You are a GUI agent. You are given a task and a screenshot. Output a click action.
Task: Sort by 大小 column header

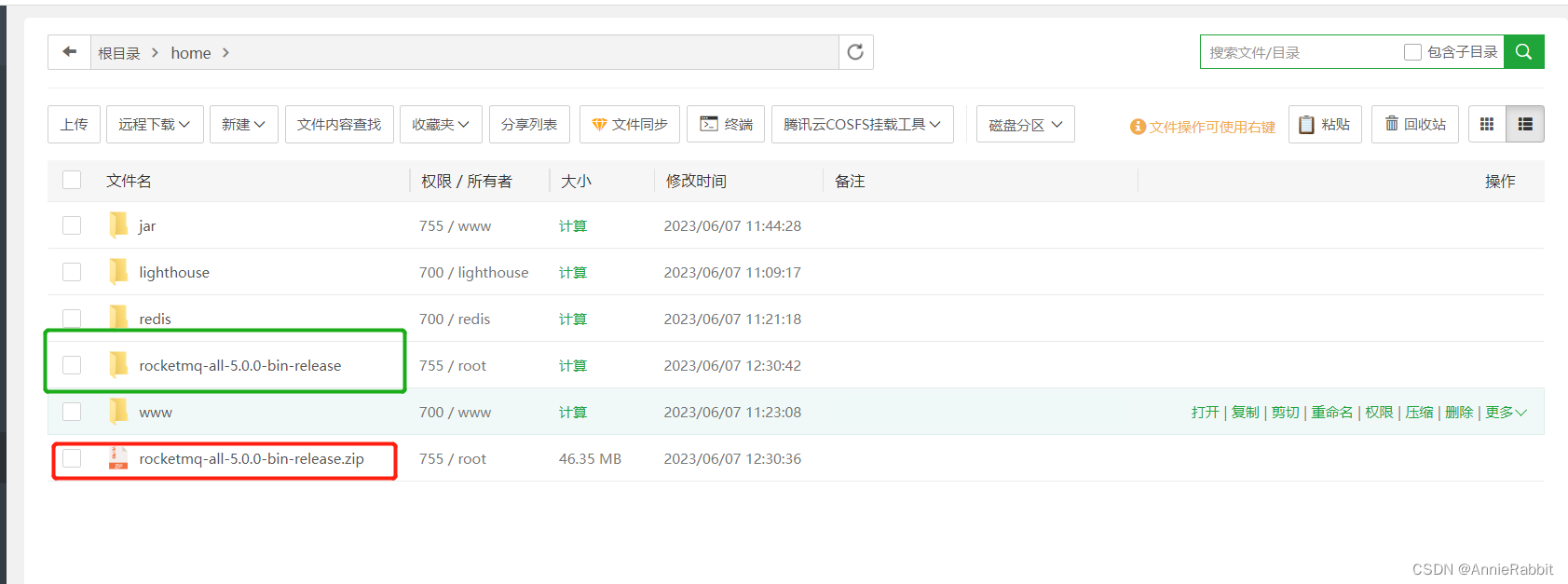click(576, 181)
